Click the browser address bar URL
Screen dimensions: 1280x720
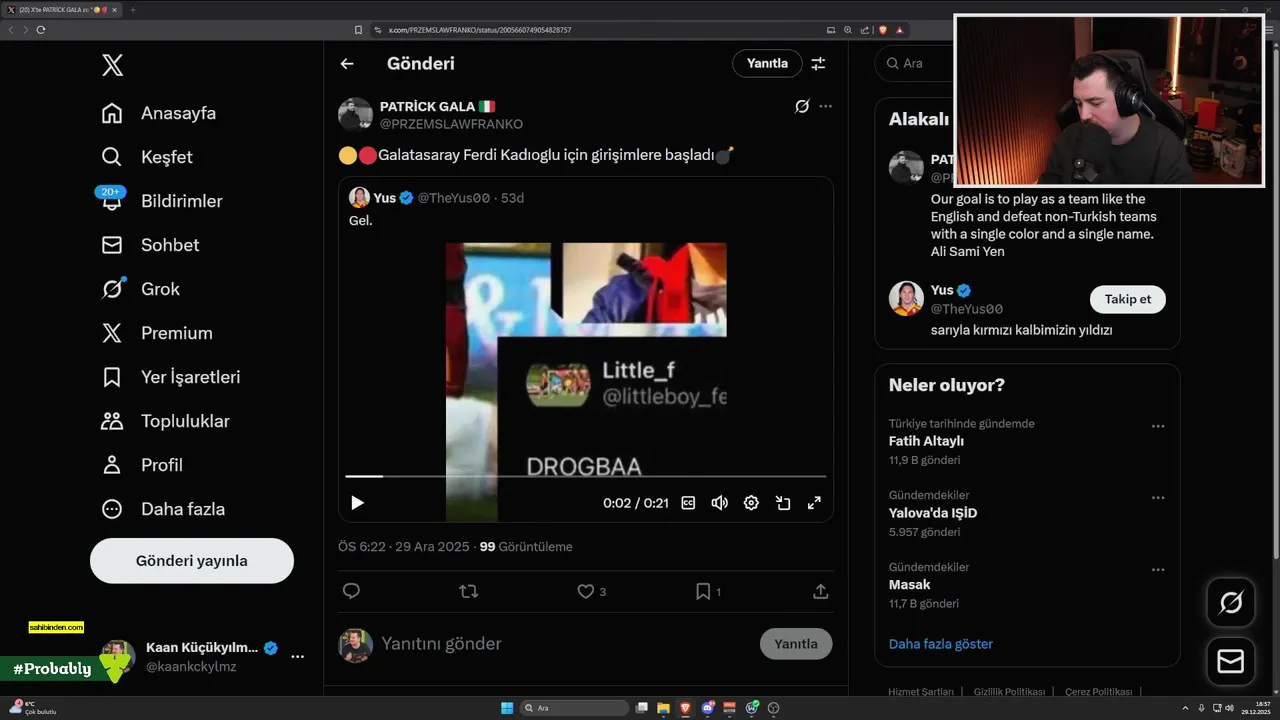click(479, 30)
